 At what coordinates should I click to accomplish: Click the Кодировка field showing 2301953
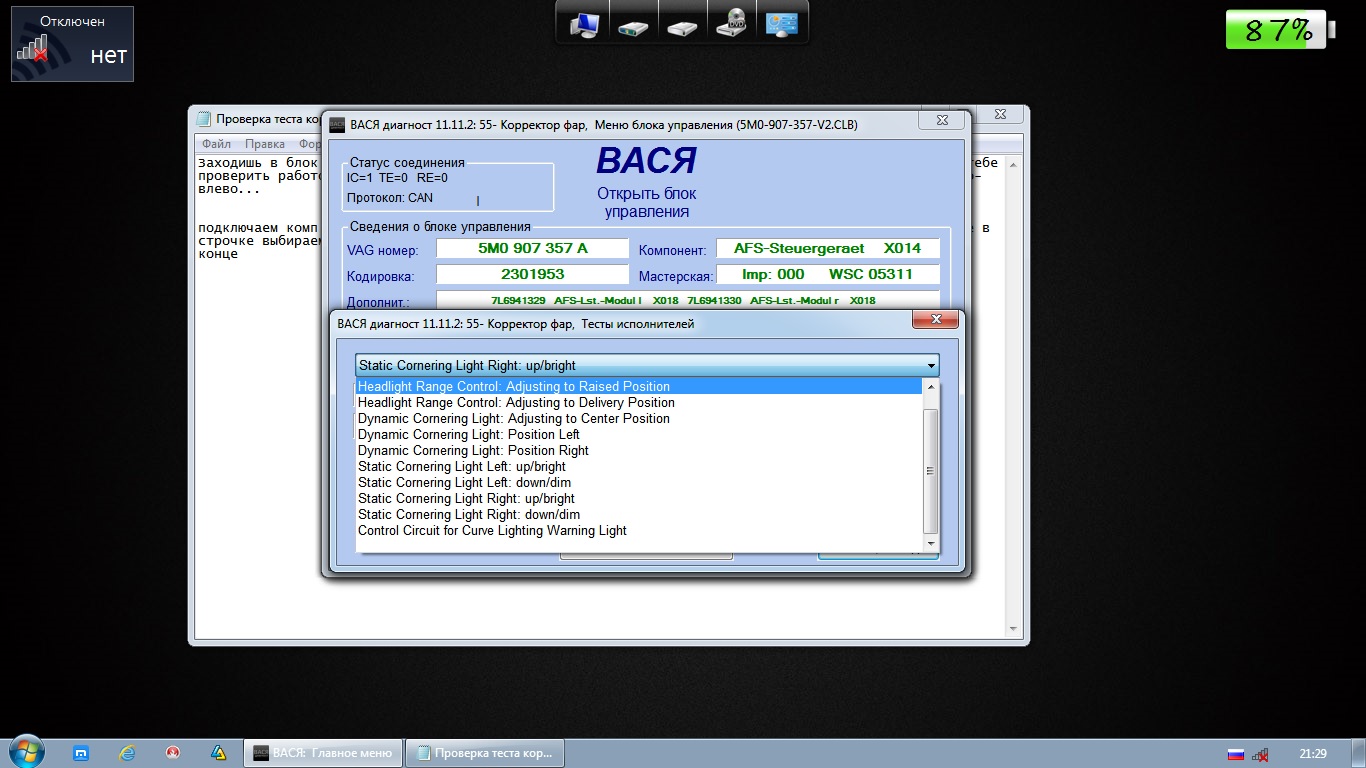[532, 275]
